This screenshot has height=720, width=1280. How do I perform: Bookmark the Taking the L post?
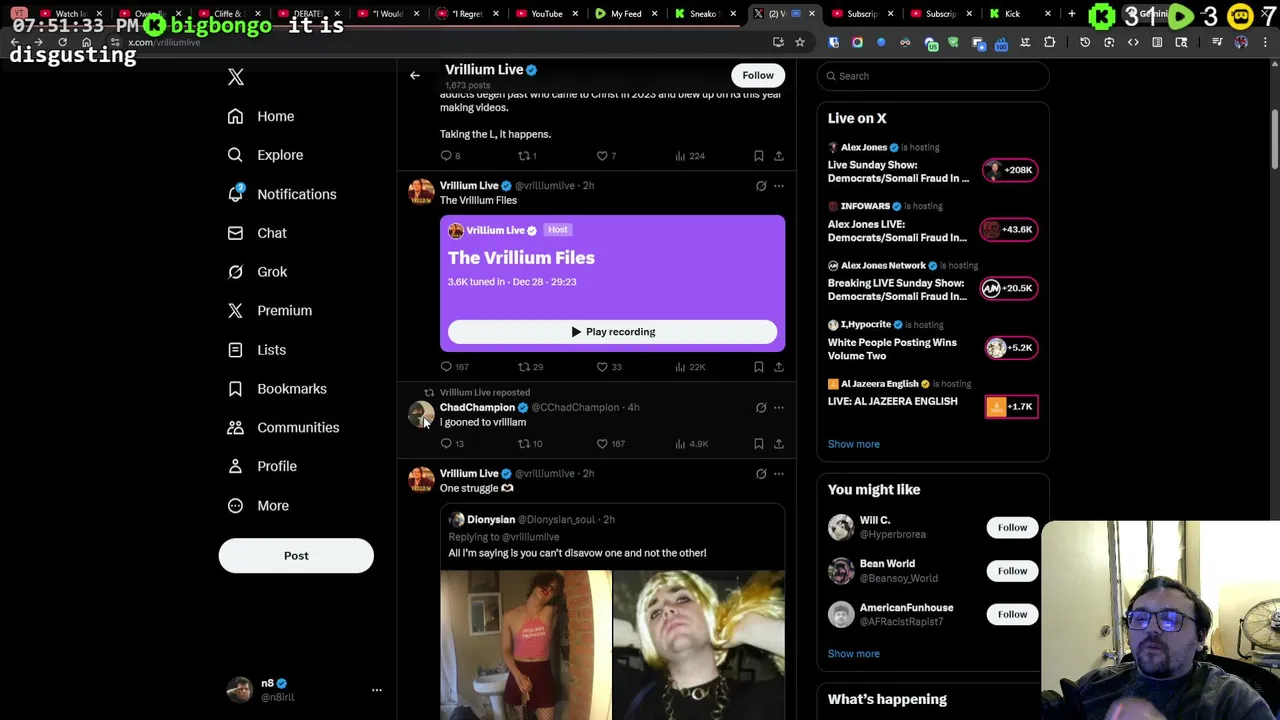click(x=759, y=156)
